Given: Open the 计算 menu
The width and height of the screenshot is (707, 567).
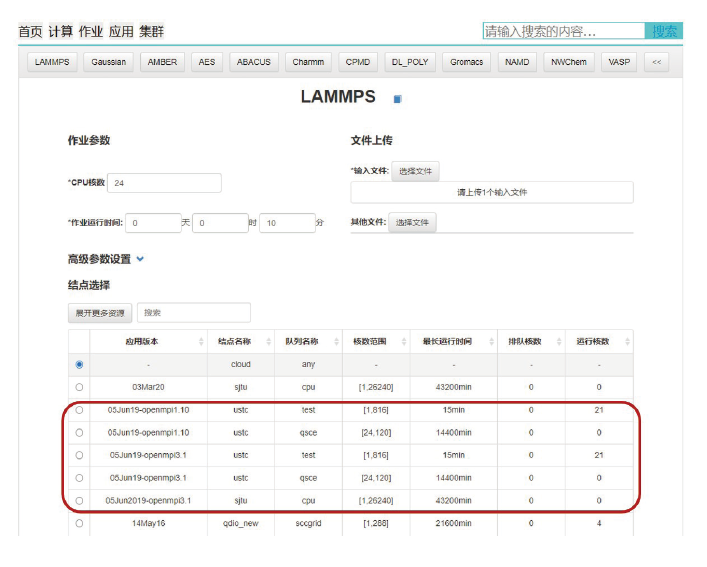Looking at the screenshot, I should click(x=60, y=32).
